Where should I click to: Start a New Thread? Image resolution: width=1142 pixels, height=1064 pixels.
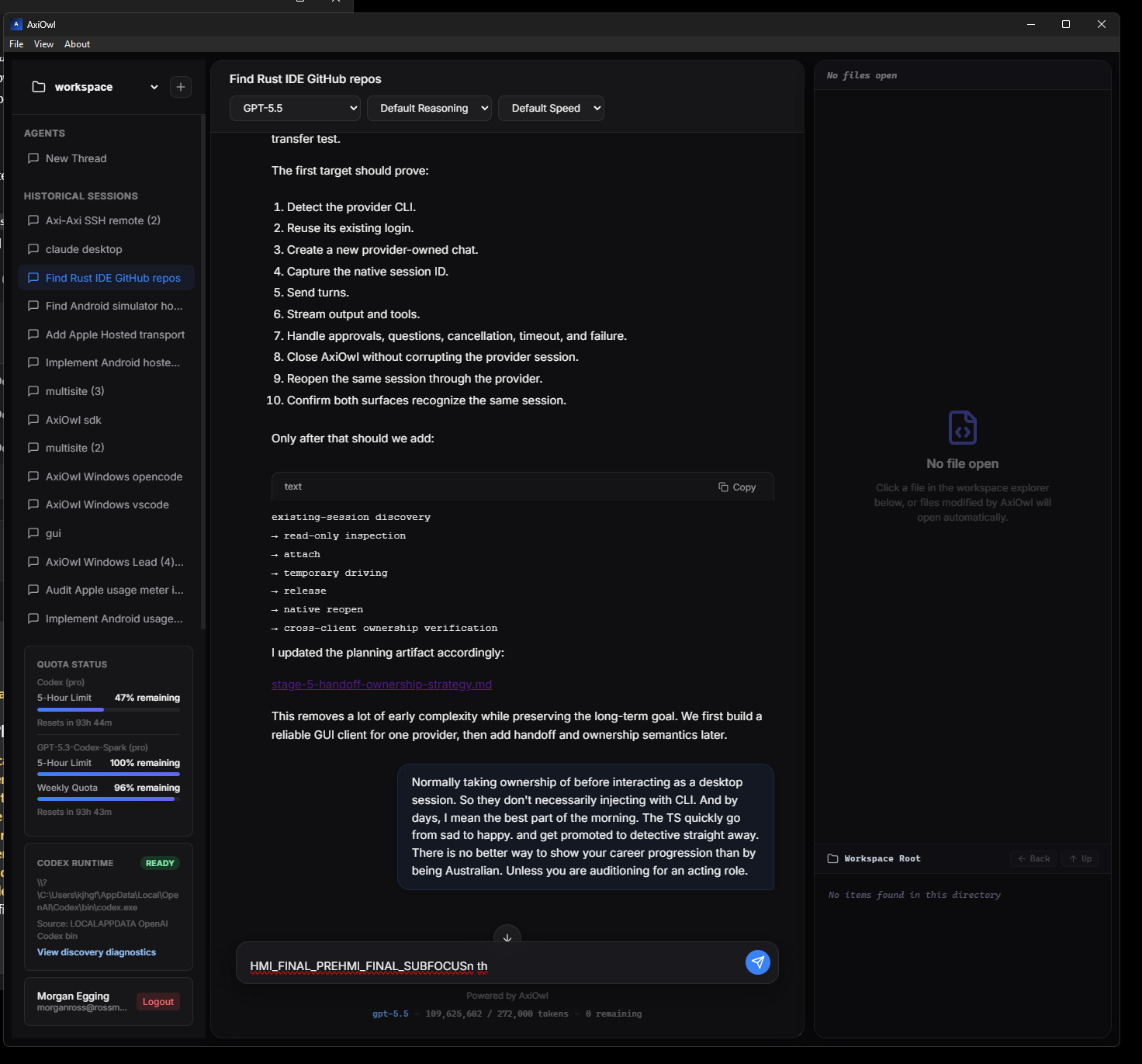106,158
